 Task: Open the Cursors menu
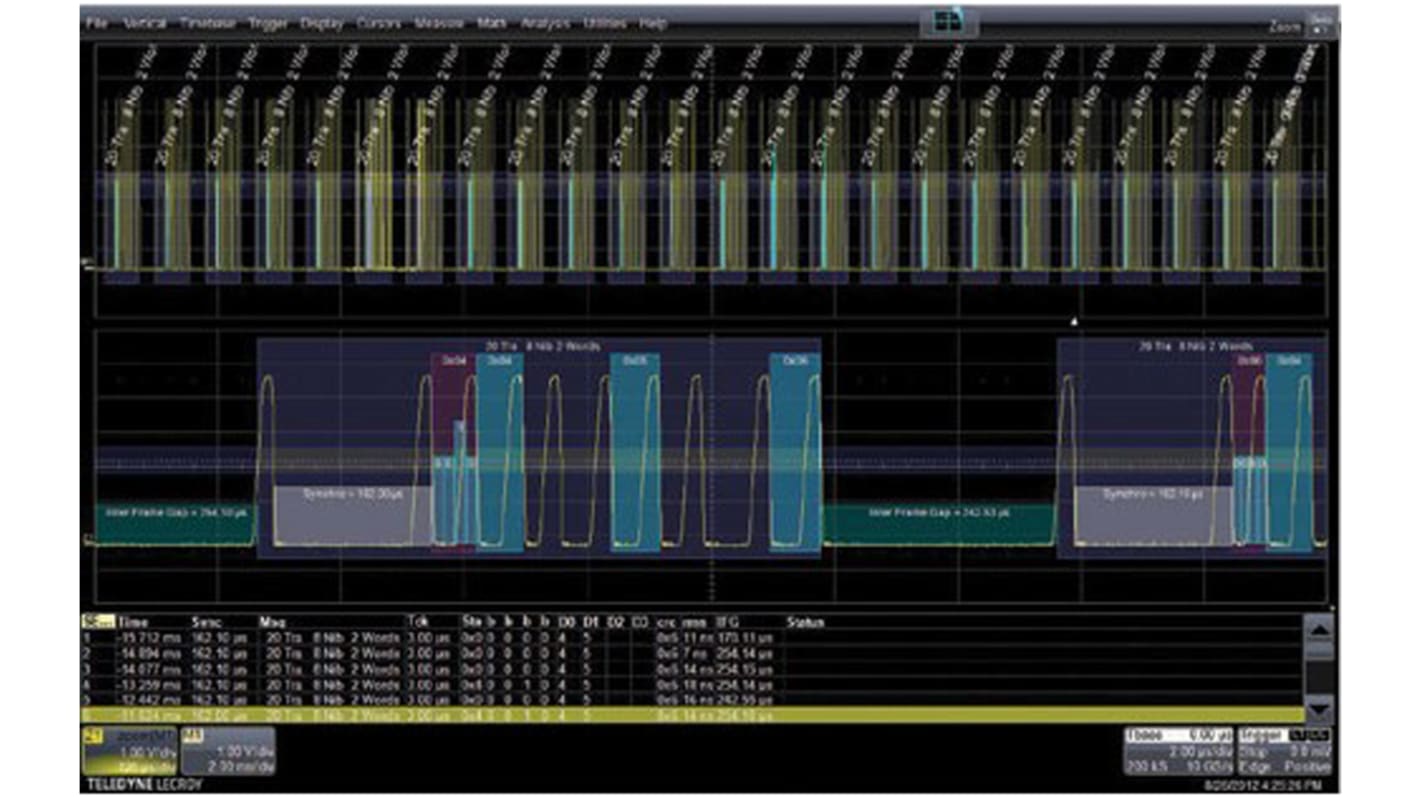pyautogui.click(x=379, y=23)
